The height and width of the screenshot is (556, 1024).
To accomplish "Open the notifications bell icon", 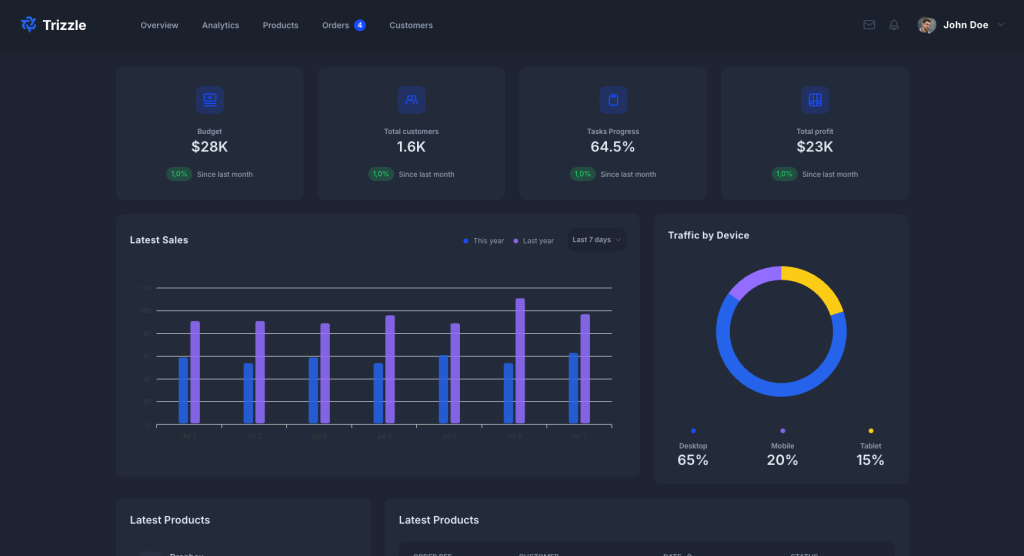I will [894, 25].
